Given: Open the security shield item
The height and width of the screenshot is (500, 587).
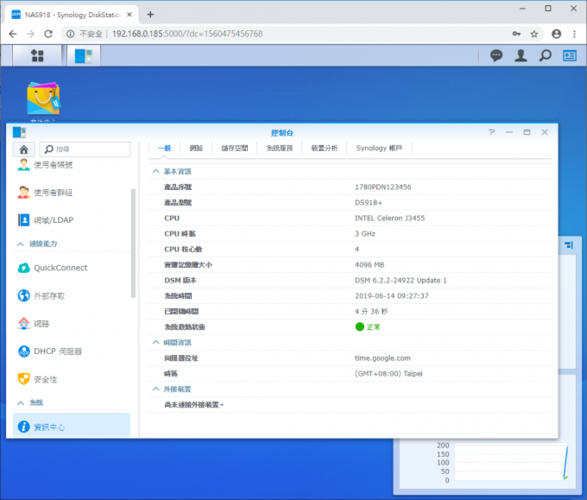Looking at the screenshot, I should [71, 379].
